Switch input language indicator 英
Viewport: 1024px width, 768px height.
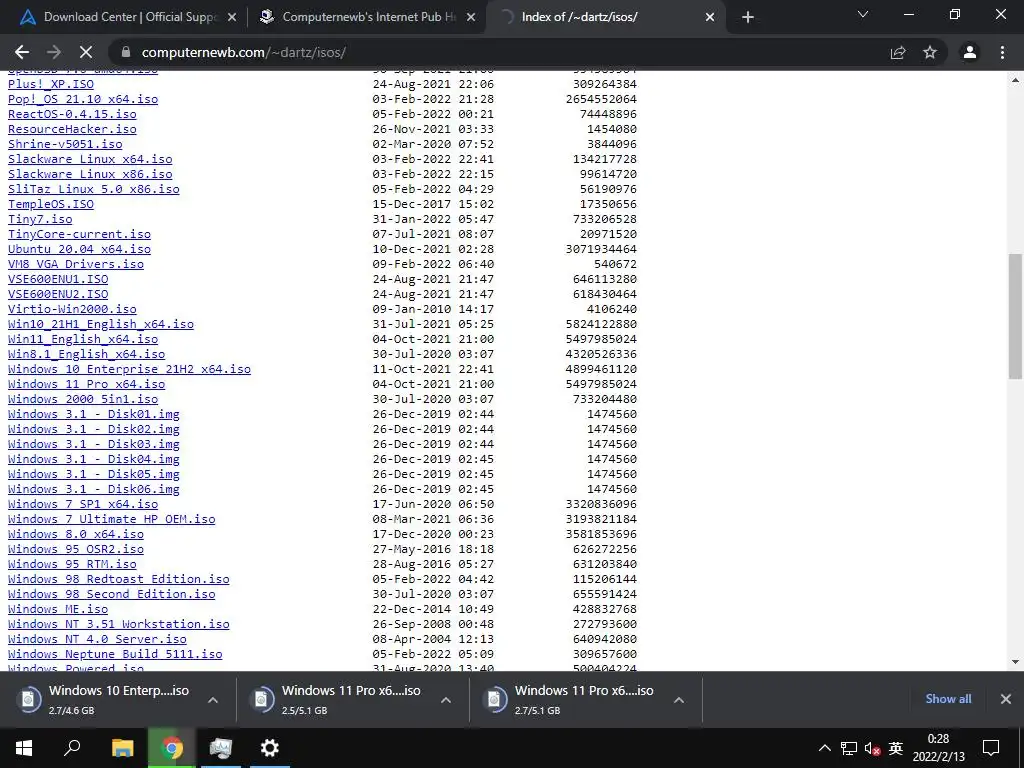[896, 748]
